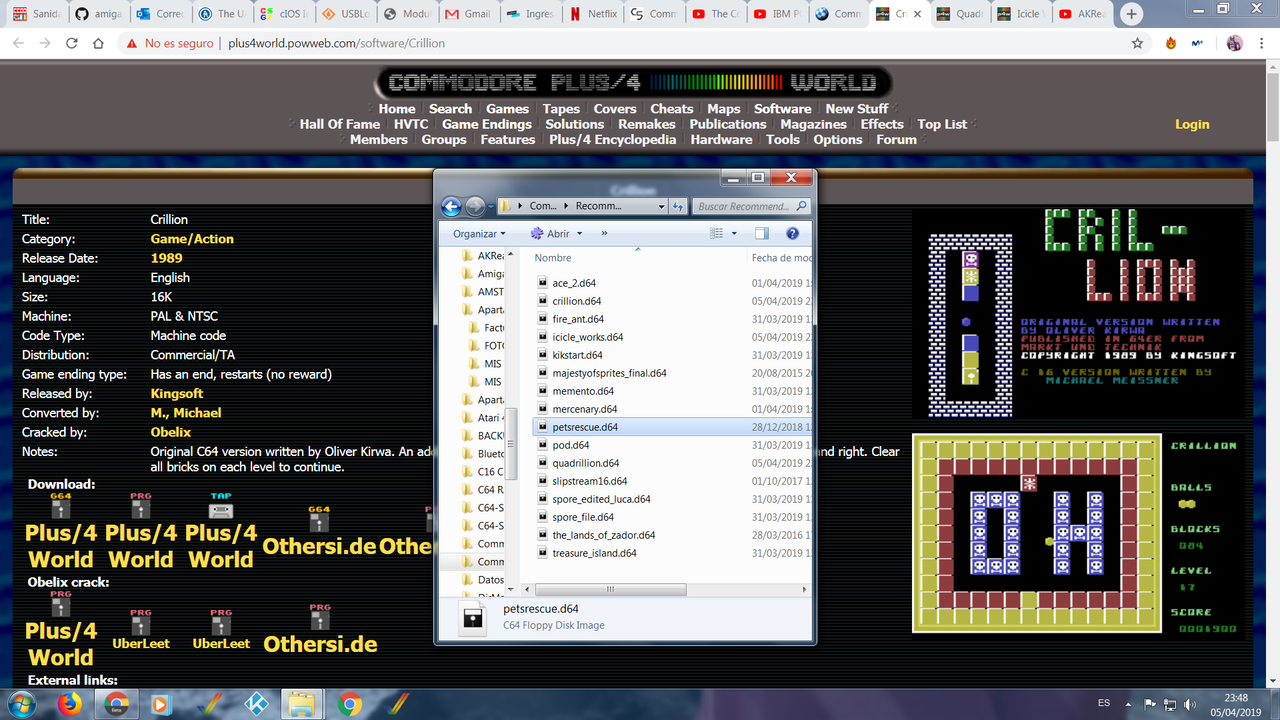This screenshot has height=720, width=1280.
Task: Click first D64 download icon above Plus/4 World
Action: coord(61,507)
